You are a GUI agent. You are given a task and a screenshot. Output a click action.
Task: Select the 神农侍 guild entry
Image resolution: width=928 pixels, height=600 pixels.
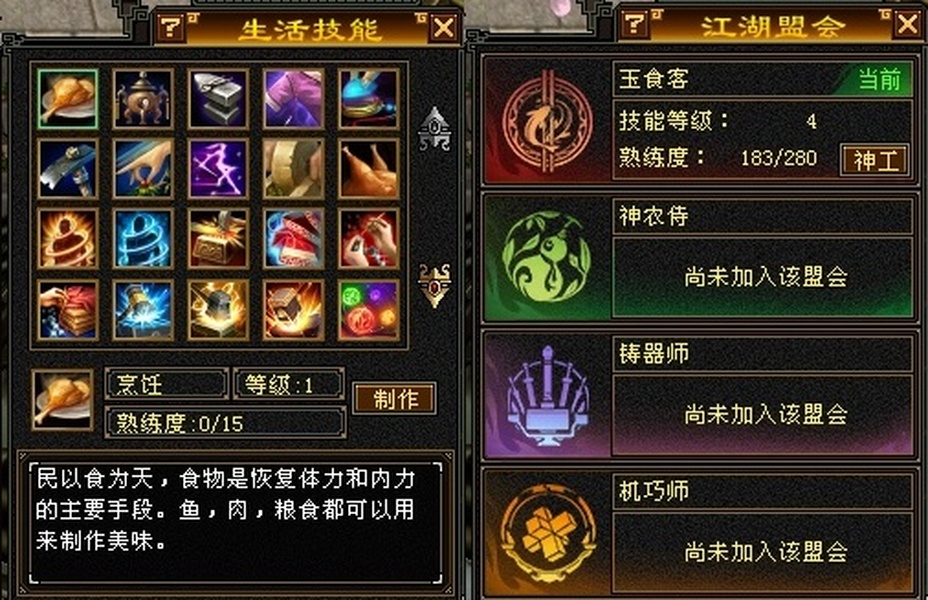tap(700, 257)
